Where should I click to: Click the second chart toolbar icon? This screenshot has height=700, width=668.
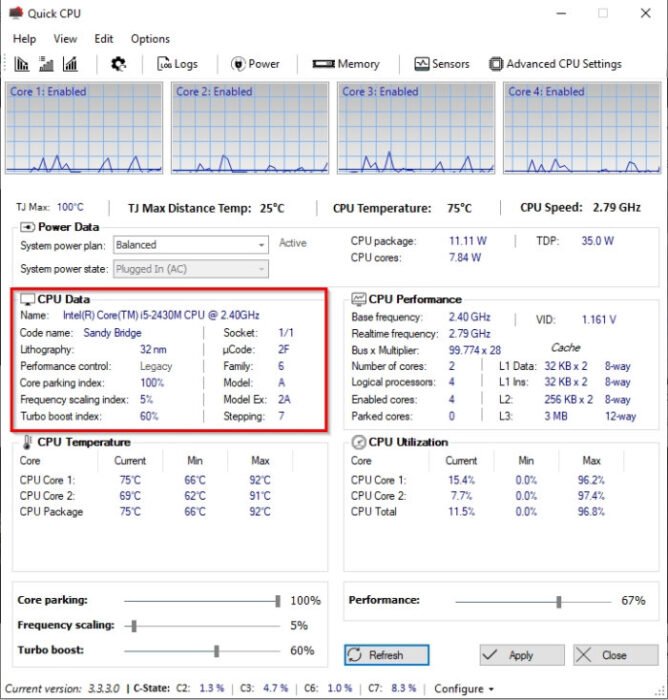(x=46, y=64)
